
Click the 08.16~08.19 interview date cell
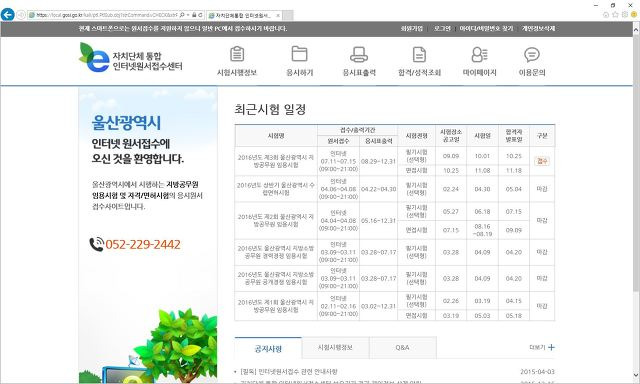pyautogui.click(x=482, y=230)
